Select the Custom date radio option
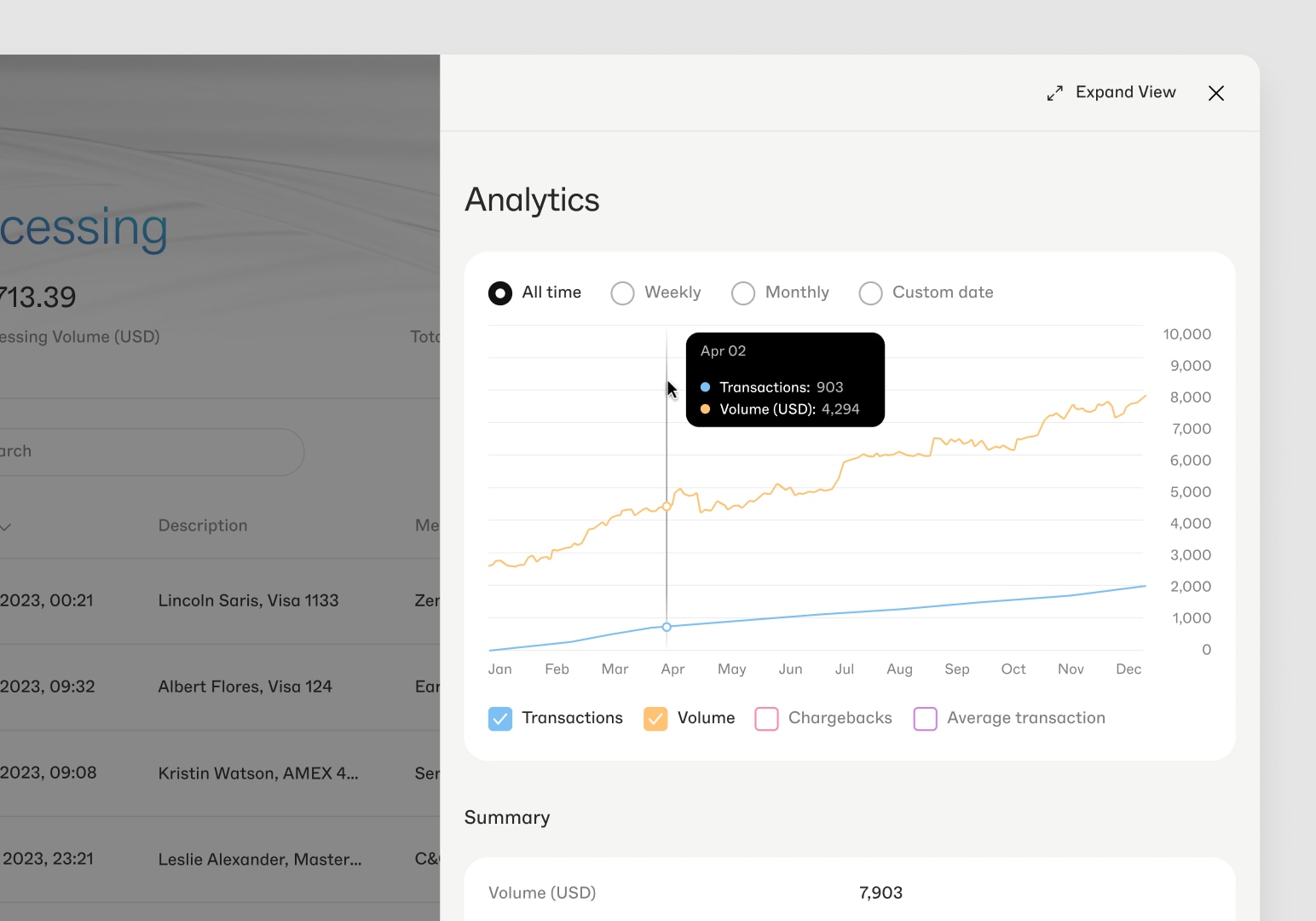 [x=870, y=293]
